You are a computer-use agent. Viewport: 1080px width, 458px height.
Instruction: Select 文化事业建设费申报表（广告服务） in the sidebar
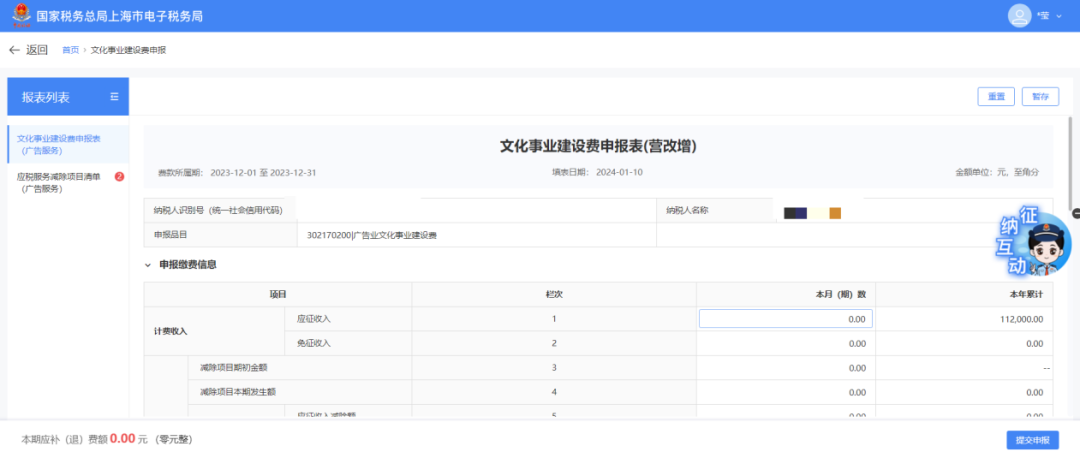59,144
